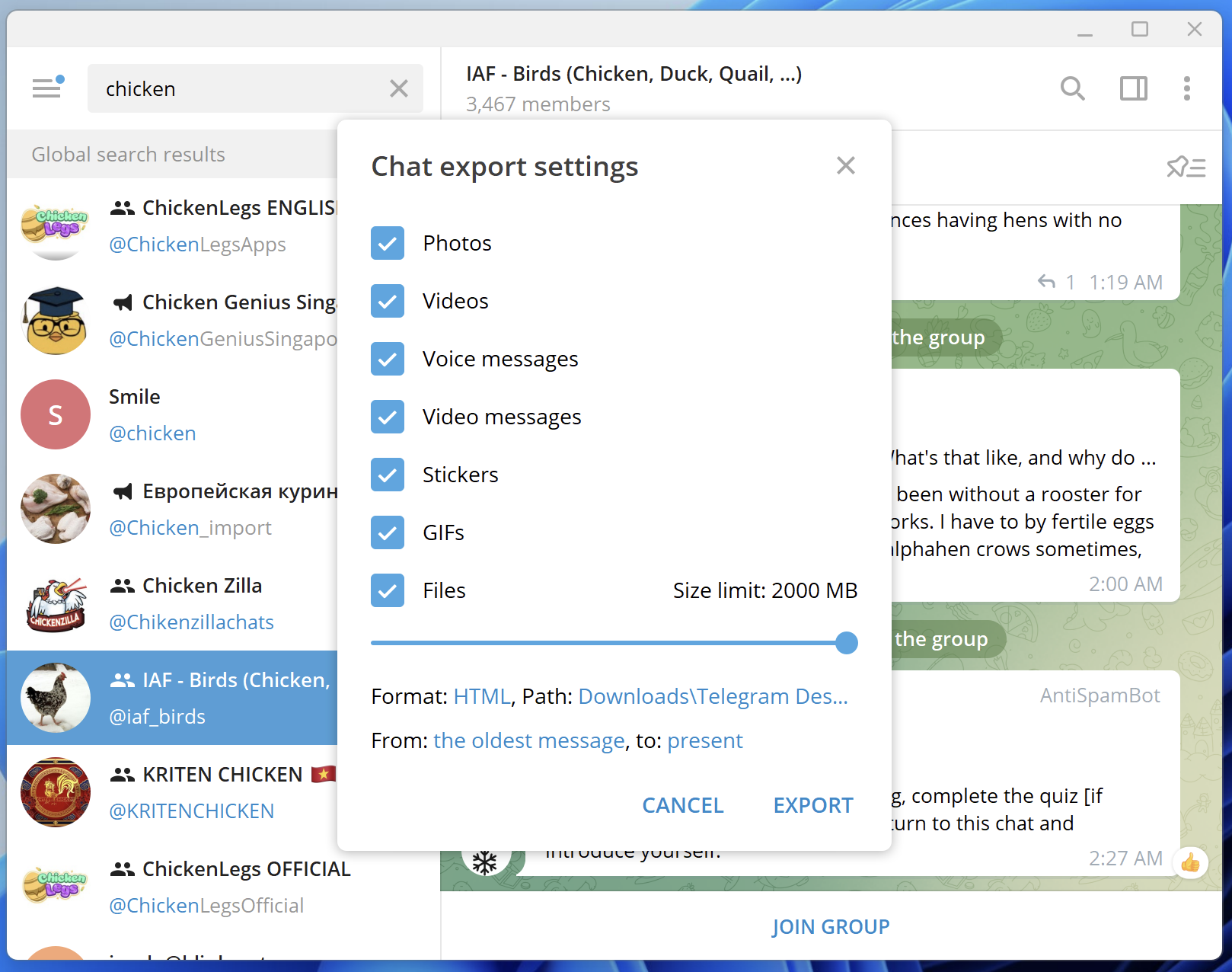Set end date via 'present' link
This screenshot has height=972, width=1232.
tap(705, 740)
